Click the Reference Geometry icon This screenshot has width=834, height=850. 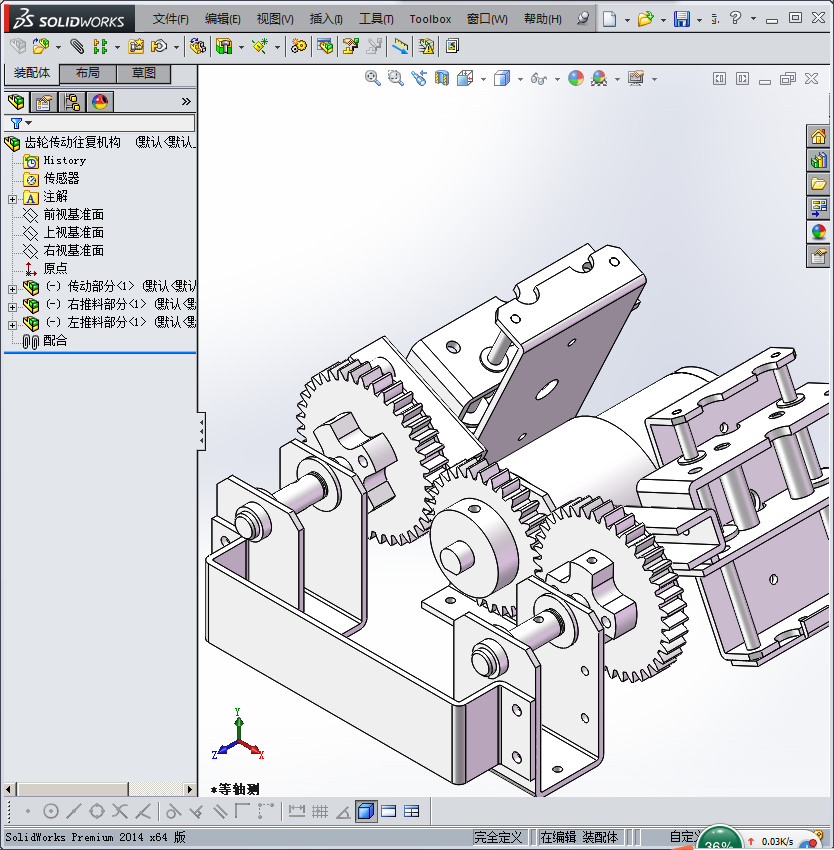[260, 47]
